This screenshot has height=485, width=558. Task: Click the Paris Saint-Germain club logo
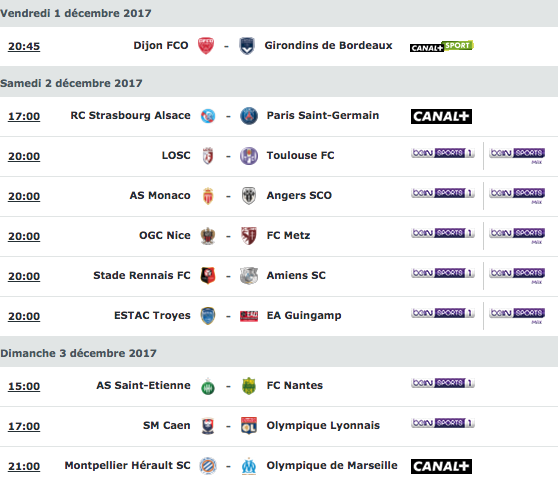pos(249,116)
